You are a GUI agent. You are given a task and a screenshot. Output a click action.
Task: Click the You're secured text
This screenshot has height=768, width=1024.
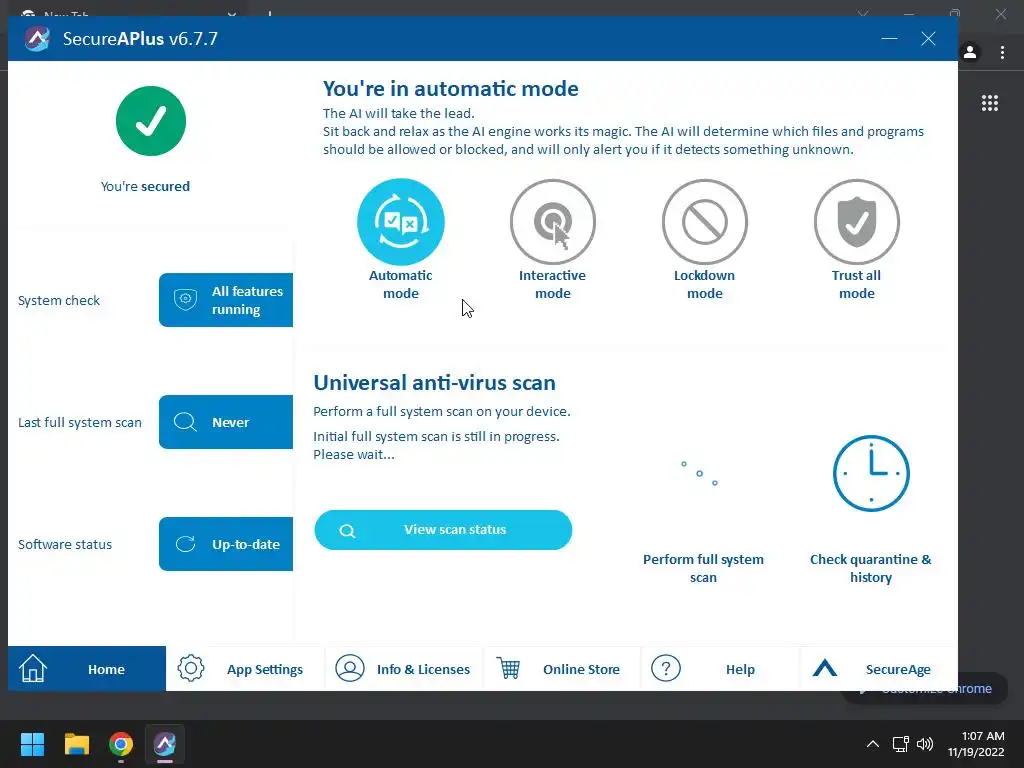pos(145,186)
